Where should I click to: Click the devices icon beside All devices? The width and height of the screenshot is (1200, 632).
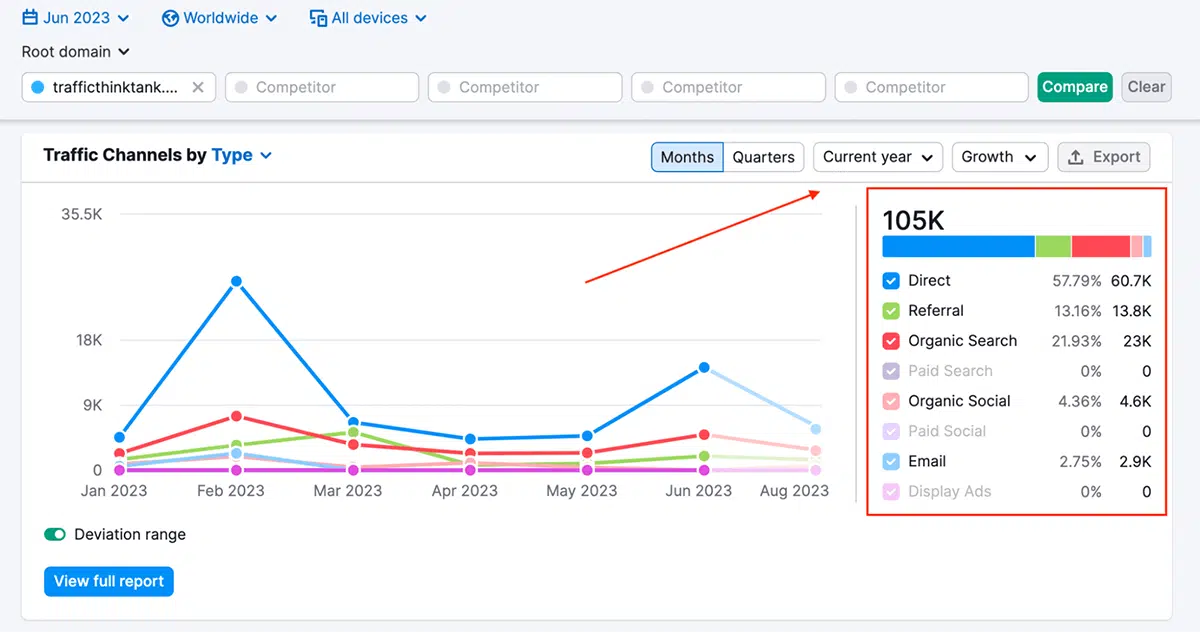coord(316,17)
